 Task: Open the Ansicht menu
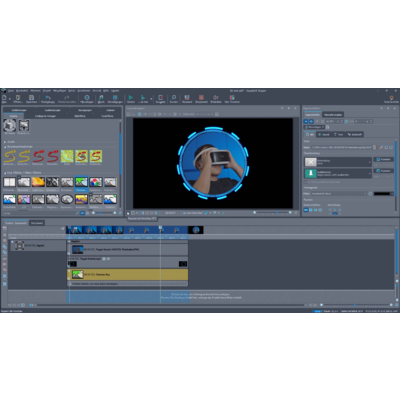[x=97, y=91]
